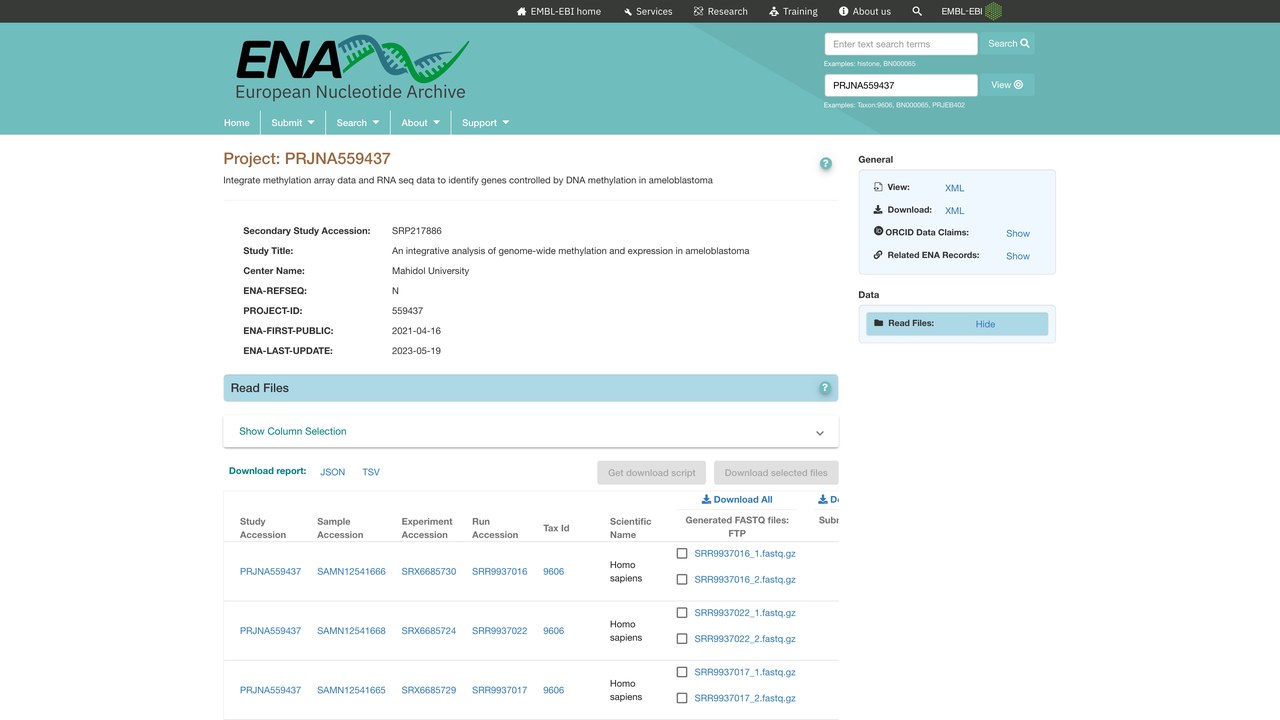1280x720 pixels.
Task: Click the help icon beside project title
Action: click(x=826, y=164)
